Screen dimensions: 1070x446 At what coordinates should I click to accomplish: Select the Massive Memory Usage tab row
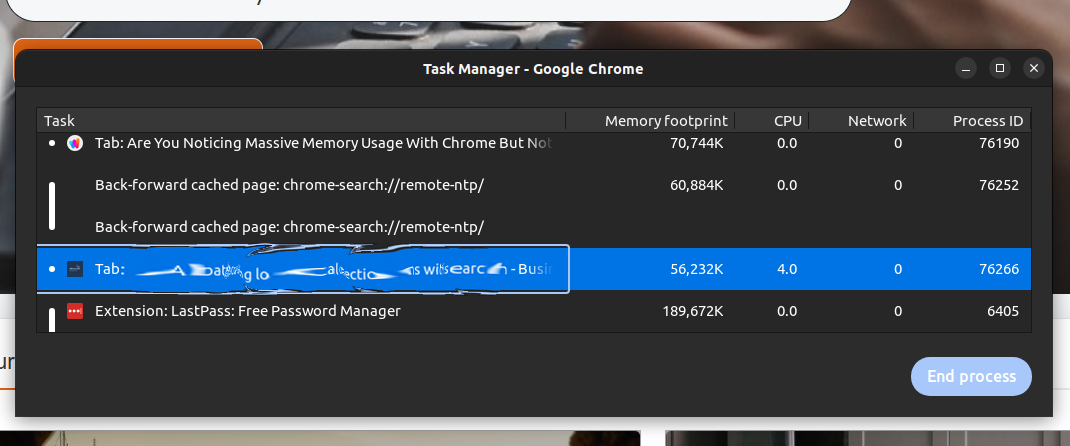(534, 143)
